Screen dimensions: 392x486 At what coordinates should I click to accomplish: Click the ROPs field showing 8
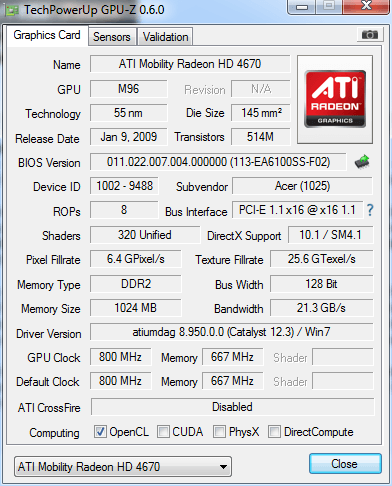click(124, 210)
